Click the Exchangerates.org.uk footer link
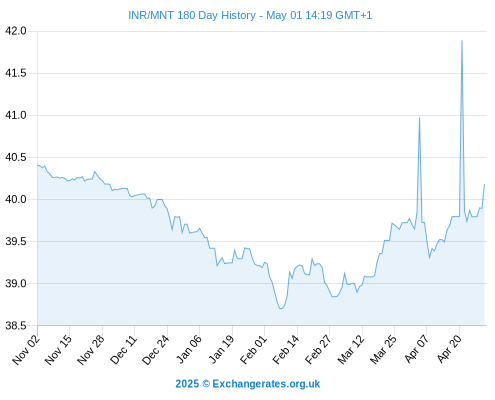 point(266,384)
